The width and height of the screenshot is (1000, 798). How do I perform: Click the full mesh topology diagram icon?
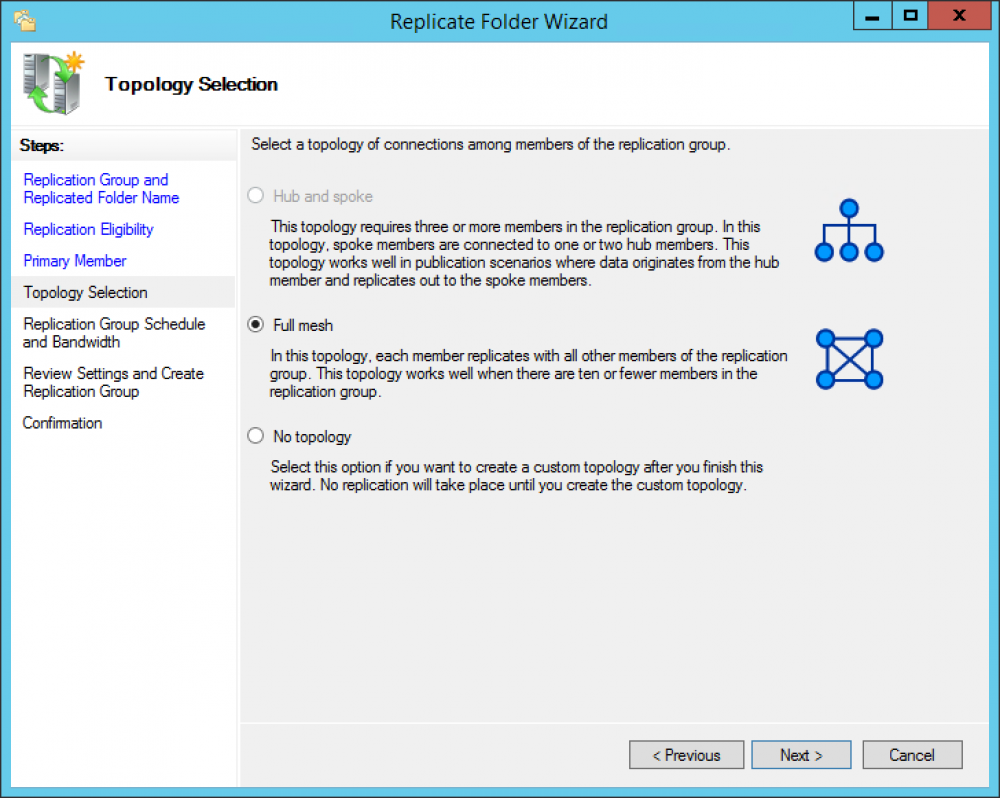[848, 358]
